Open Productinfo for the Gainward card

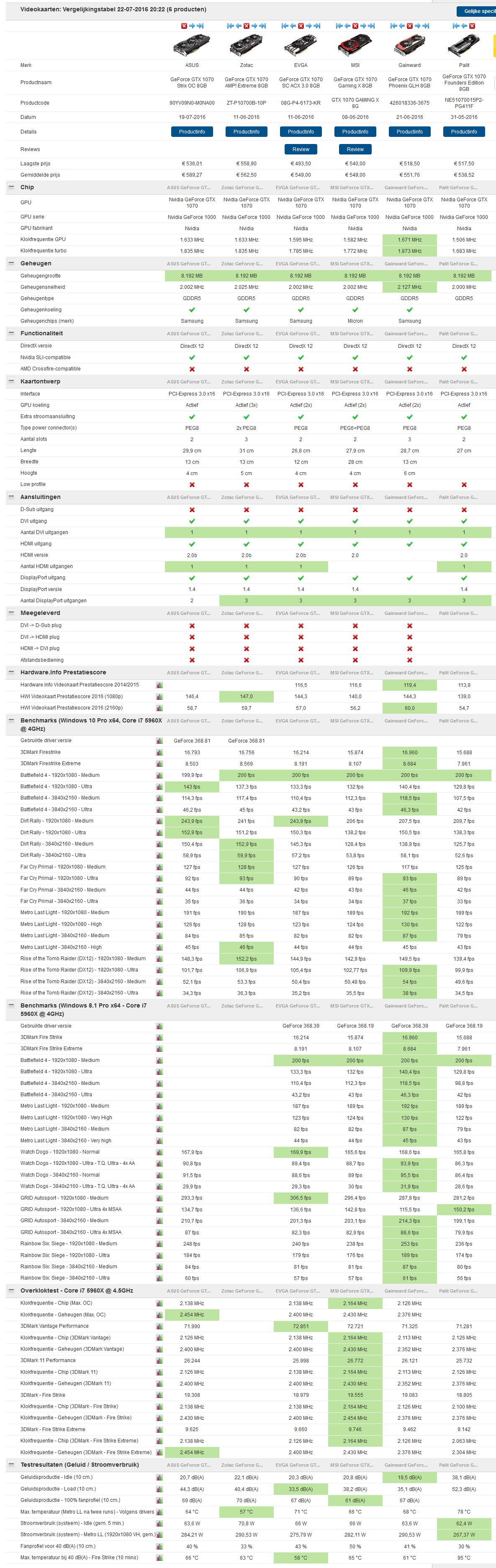coord(410,131)
